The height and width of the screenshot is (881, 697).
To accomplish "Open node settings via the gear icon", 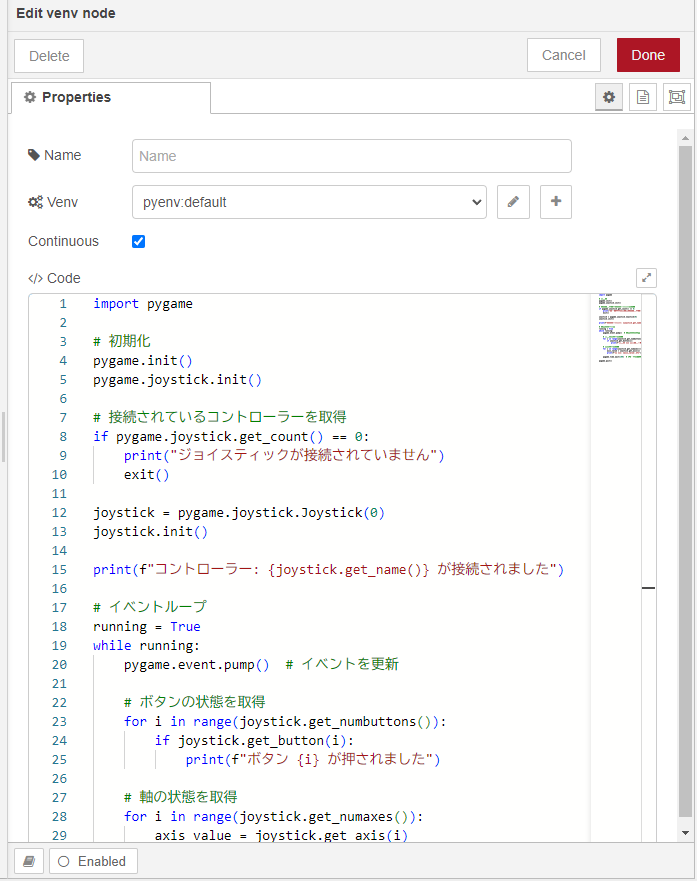I will coord(608,97).
